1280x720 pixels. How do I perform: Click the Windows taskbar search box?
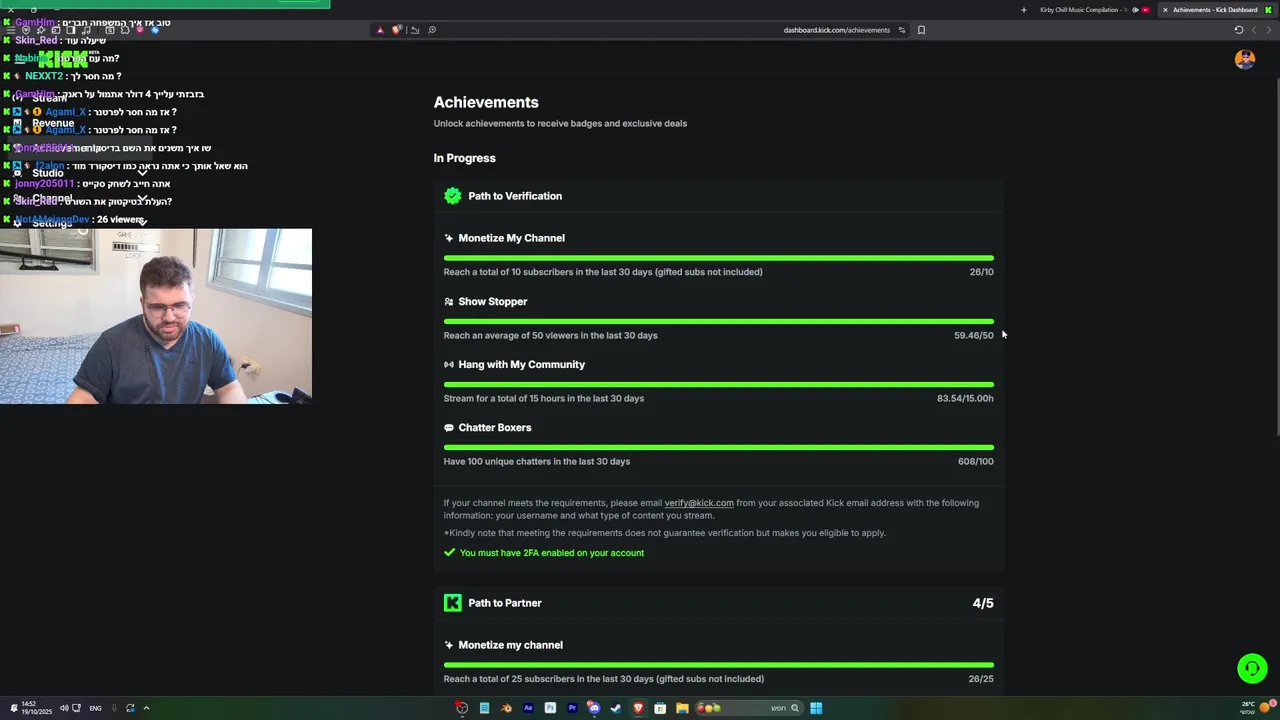click(x=750, y=708)
